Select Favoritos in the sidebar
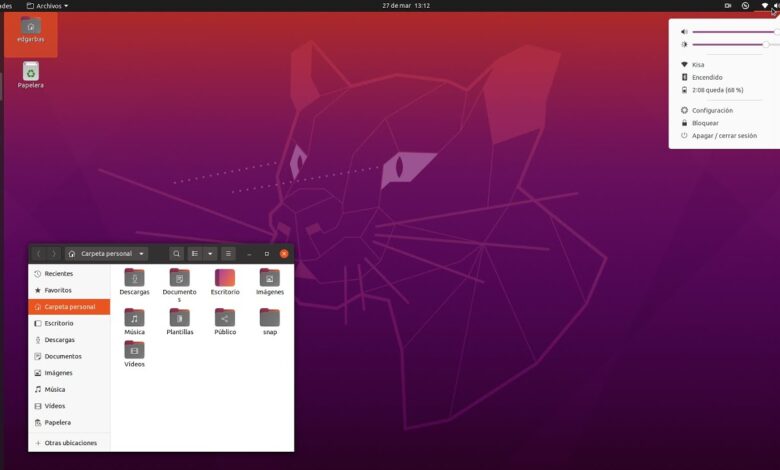 (x=69, y=290)
